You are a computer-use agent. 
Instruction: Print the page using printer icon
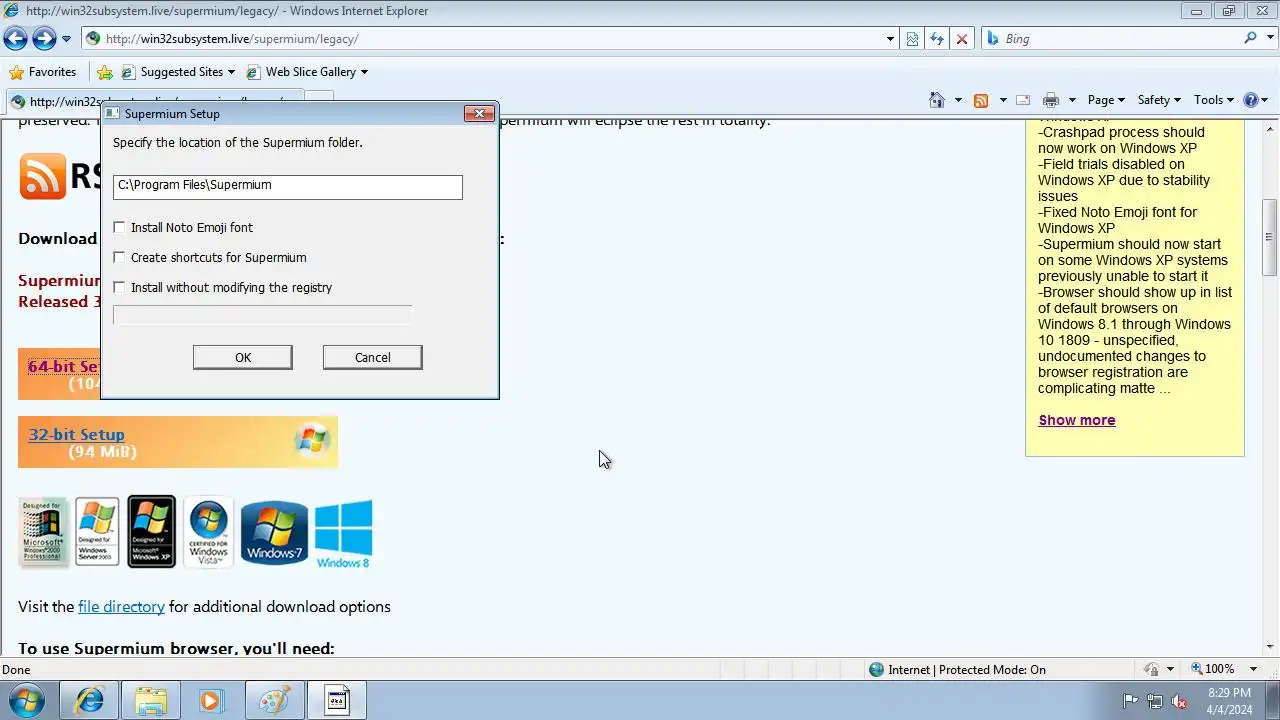(x=1051, y=100)
